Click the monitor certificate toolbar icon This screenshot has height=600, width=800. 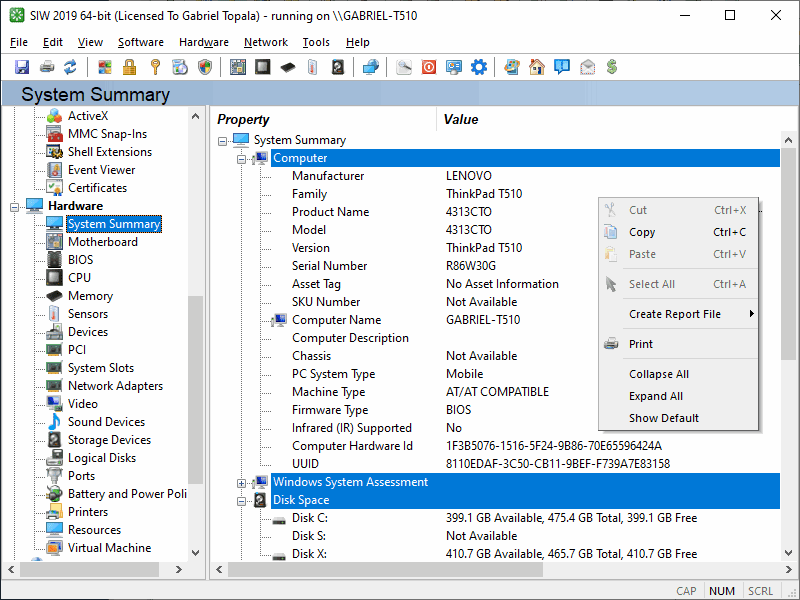pyautogui.click(x=454, y=67)
